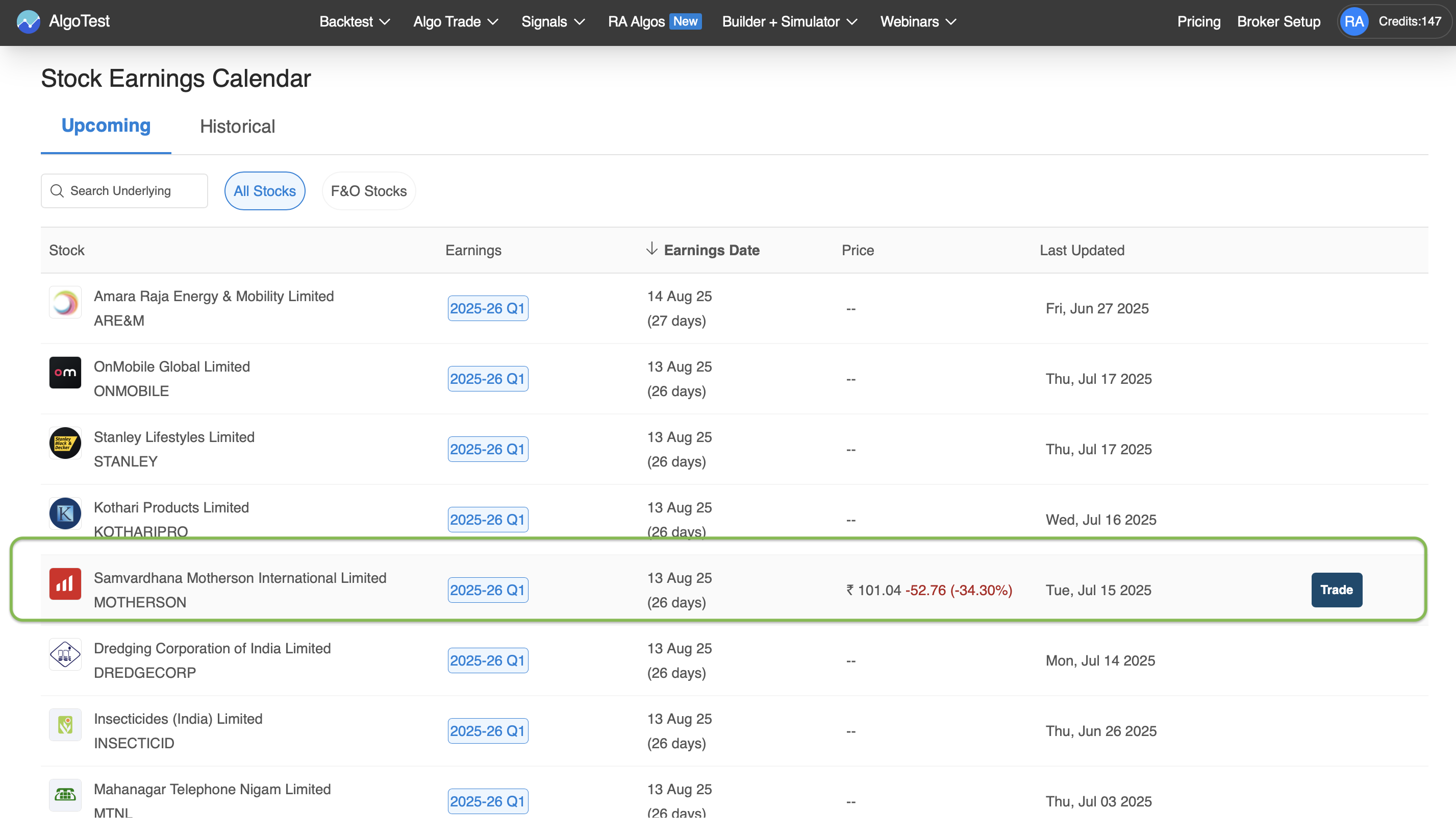Select Stanley Lifestyles Limited name

point(174,437)
